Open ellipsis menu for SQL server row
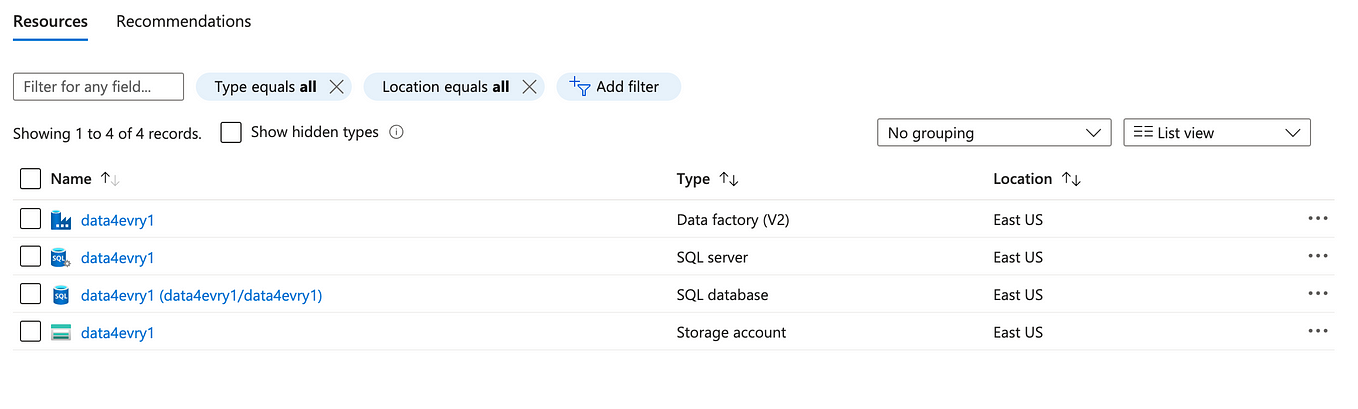 coord(1317,257)
